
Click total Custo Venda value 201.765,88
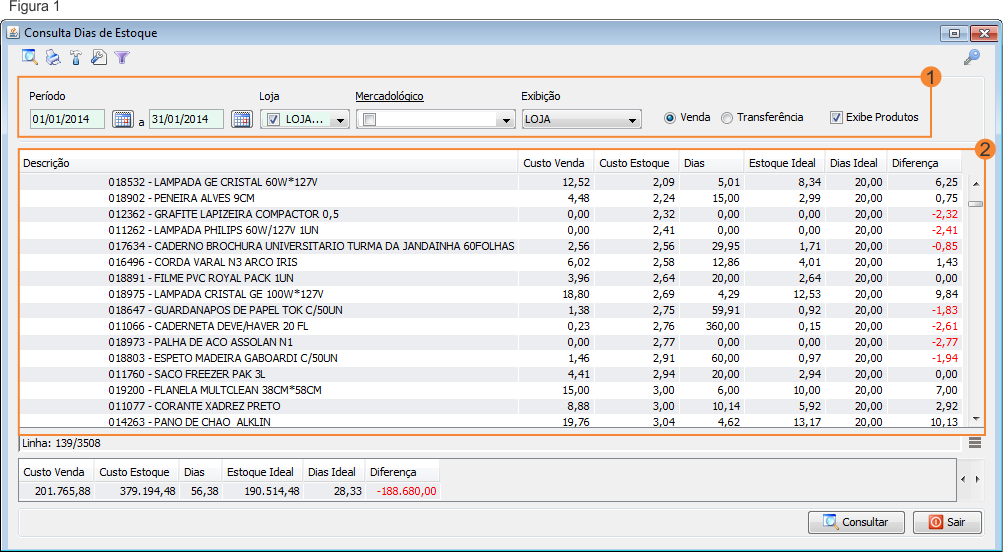(x=63, y=491)
